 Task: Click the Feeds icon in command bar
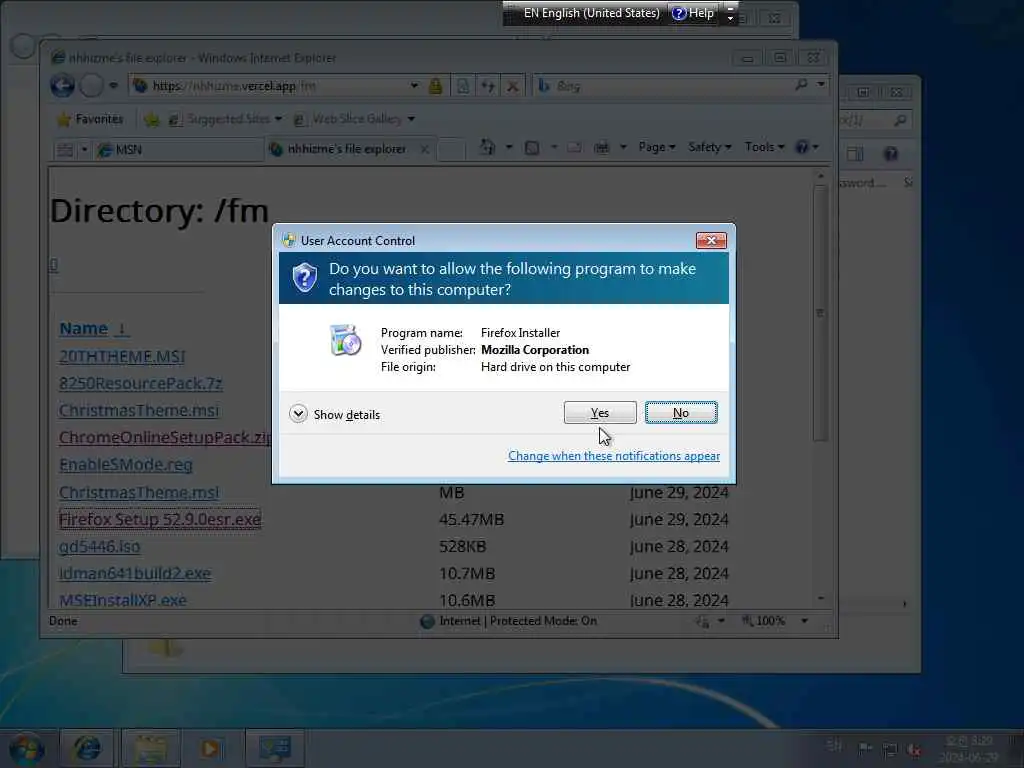(532, 148)
